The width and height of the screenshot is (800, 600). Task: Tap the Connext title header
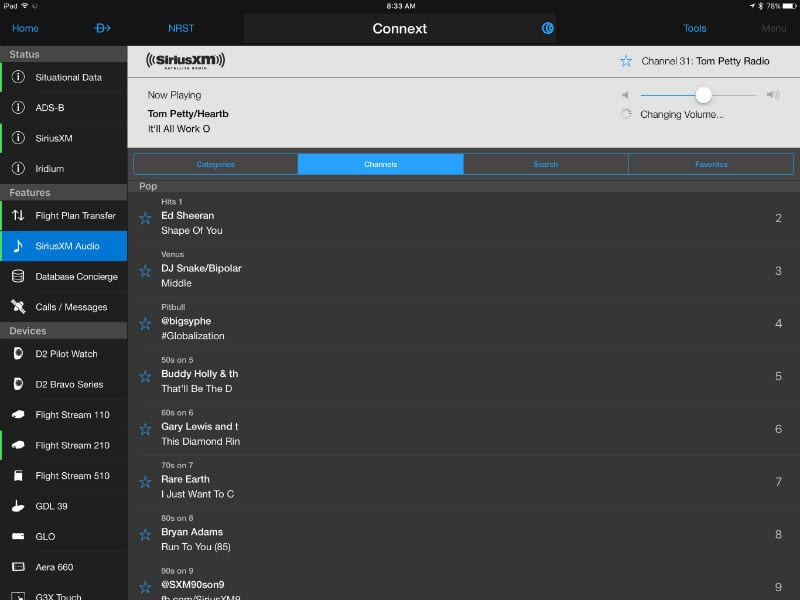click(399, 29)
